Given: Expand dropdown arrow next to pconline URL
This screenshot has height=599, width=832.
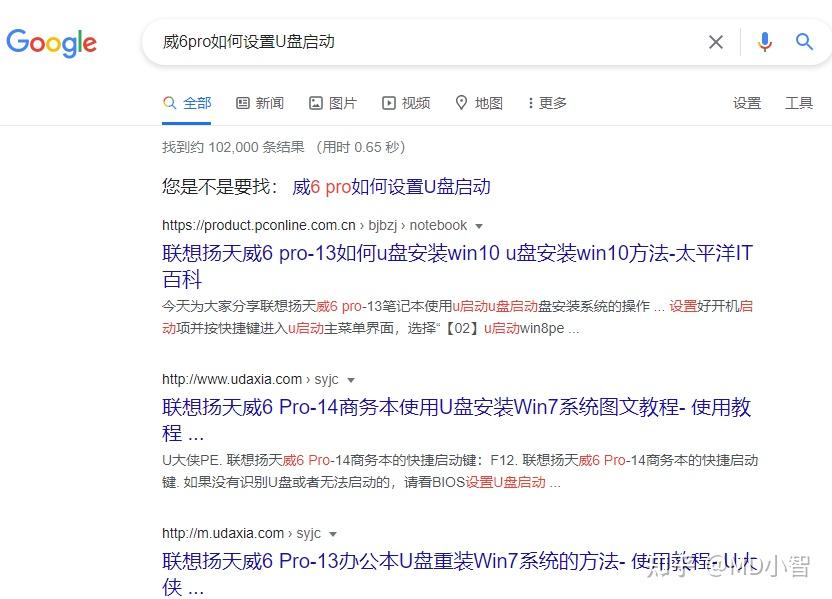Looking at the screenshot, I should tap(479, 226).
